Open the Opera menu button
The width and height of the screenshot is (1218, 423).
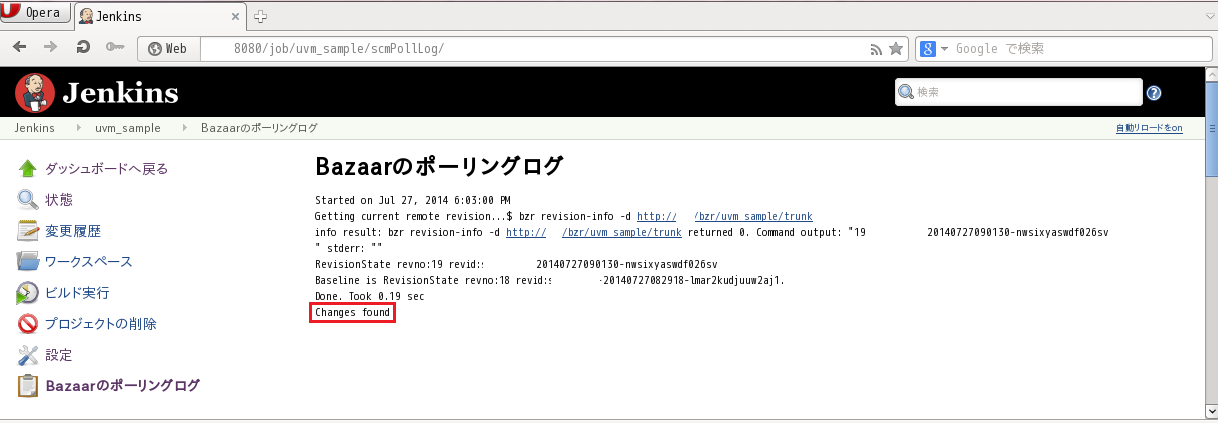point(35,14)
